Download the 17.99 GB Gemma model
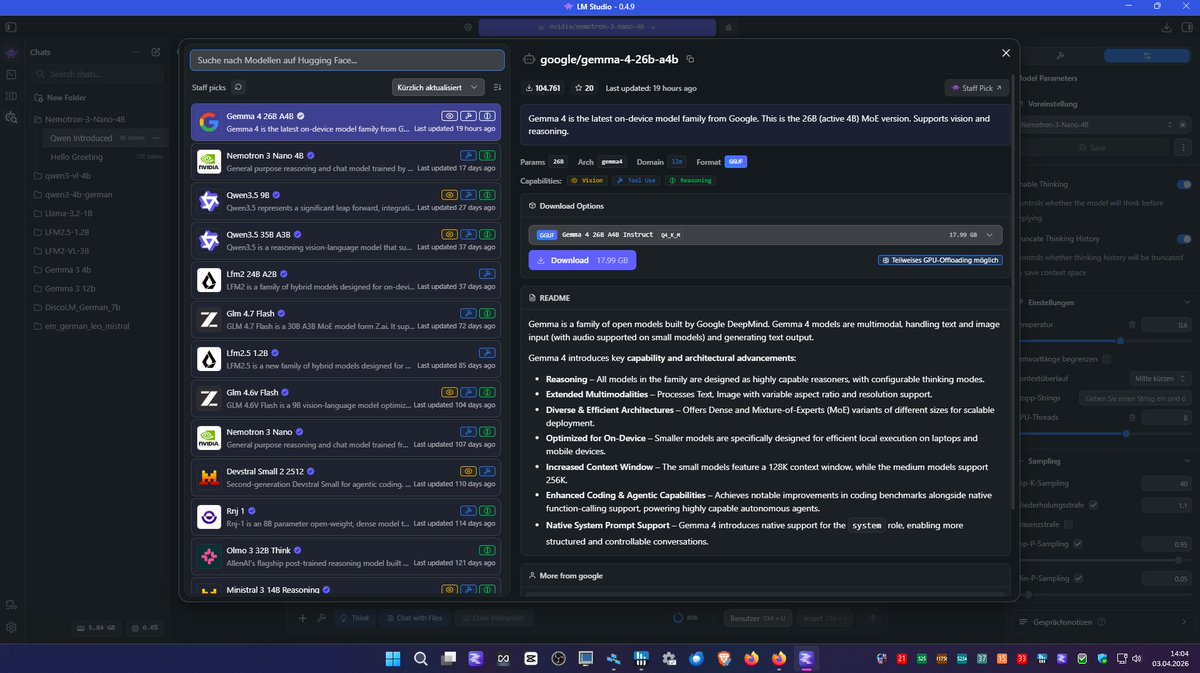The image size is (1200, 673). click(582, 260)
